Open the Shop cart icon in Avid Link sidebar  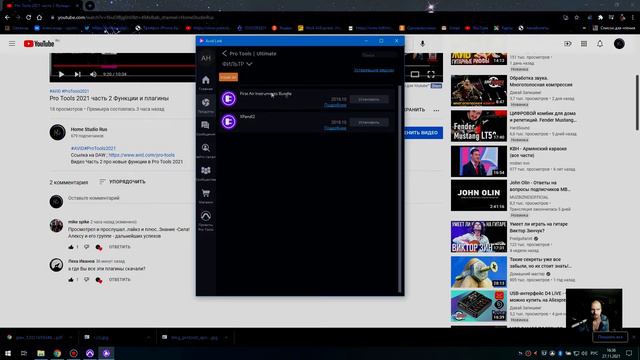[x=206, y=193]
